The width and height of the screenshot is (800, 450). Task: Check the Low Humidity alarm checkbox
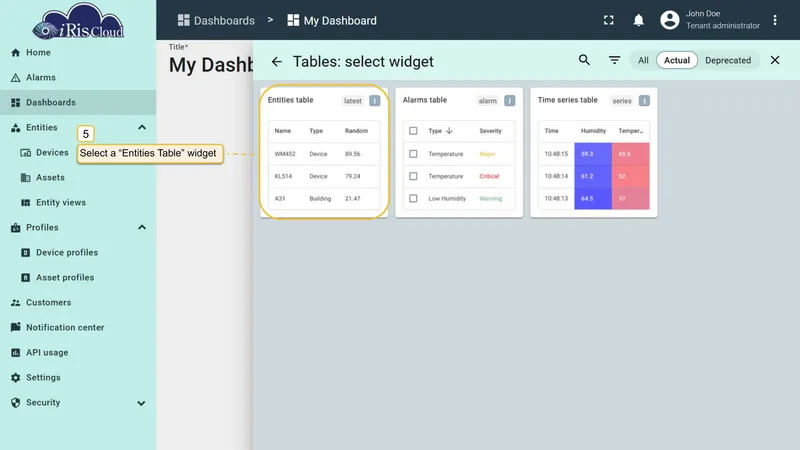(413, 198)
